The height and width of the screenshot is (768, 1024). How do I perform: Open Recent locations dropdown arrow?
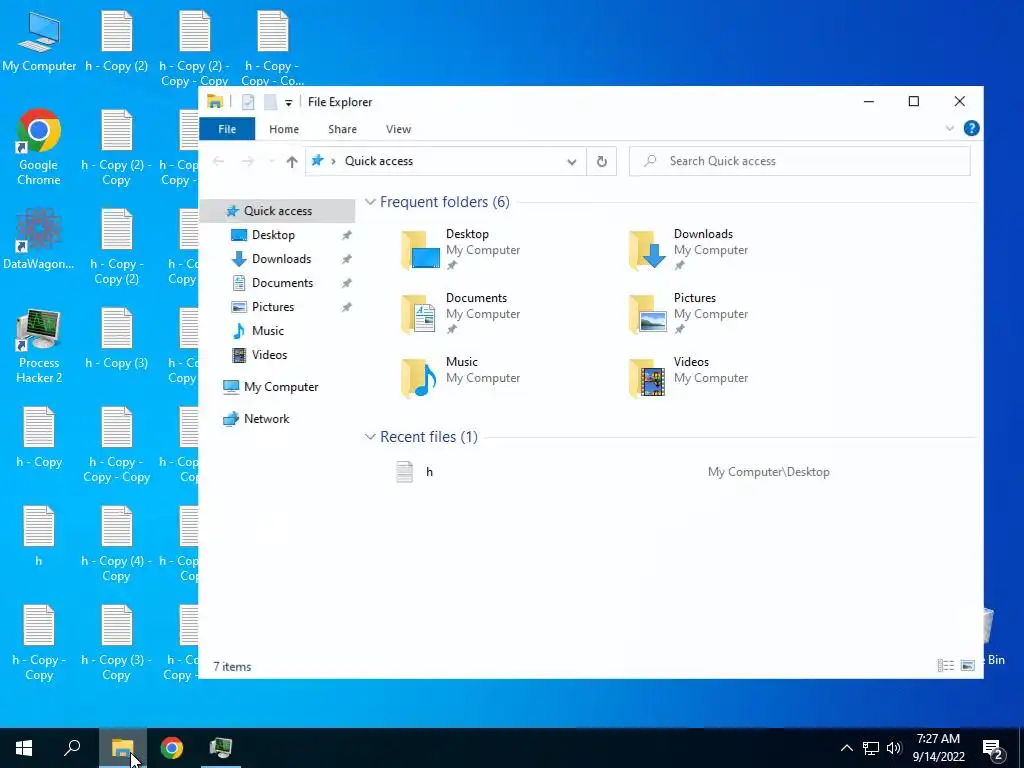pyautogui.click(x=271, y=161)
